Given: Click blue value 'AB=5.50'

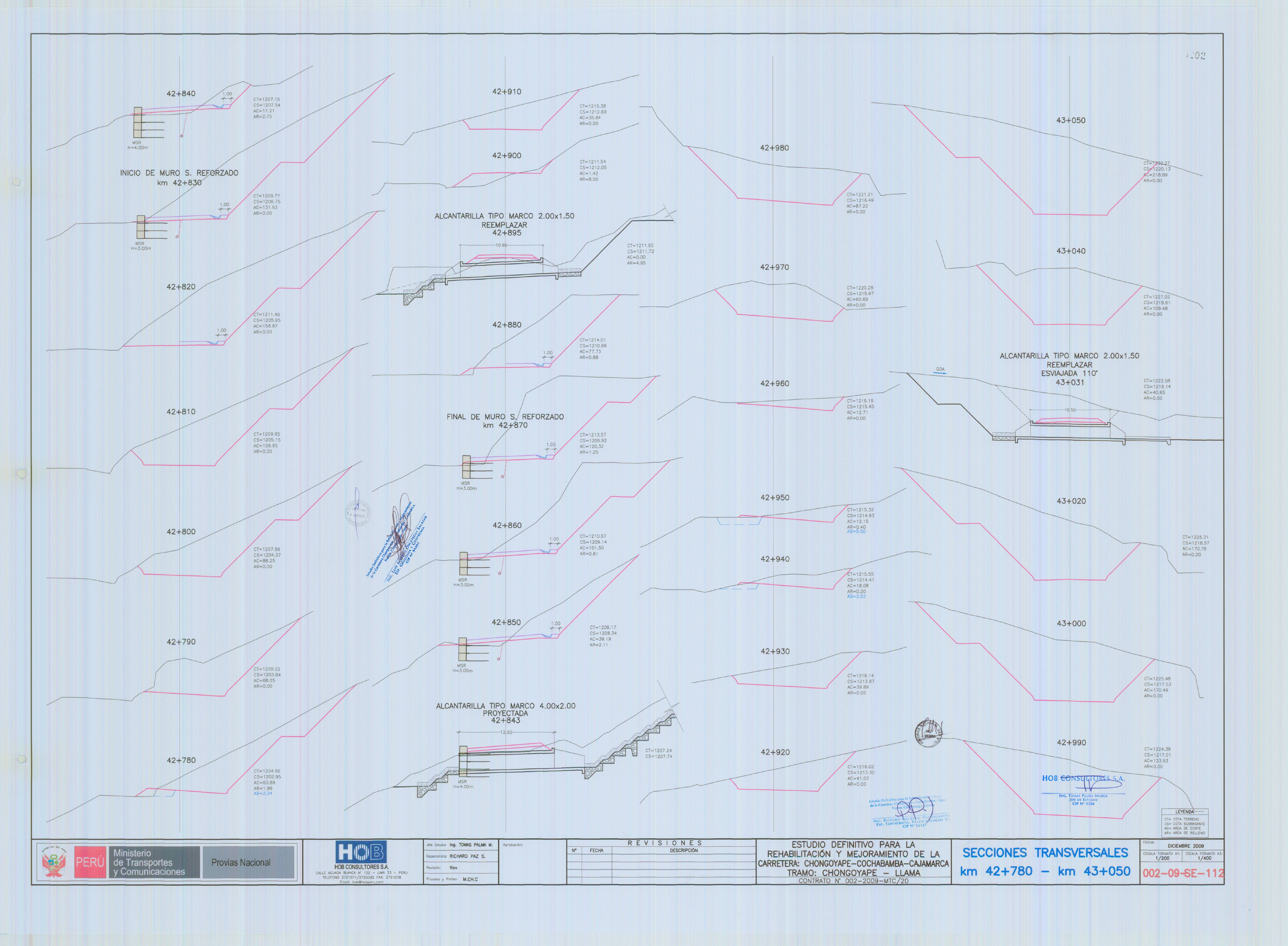Looking at the screenshot, I should [856, 531].
